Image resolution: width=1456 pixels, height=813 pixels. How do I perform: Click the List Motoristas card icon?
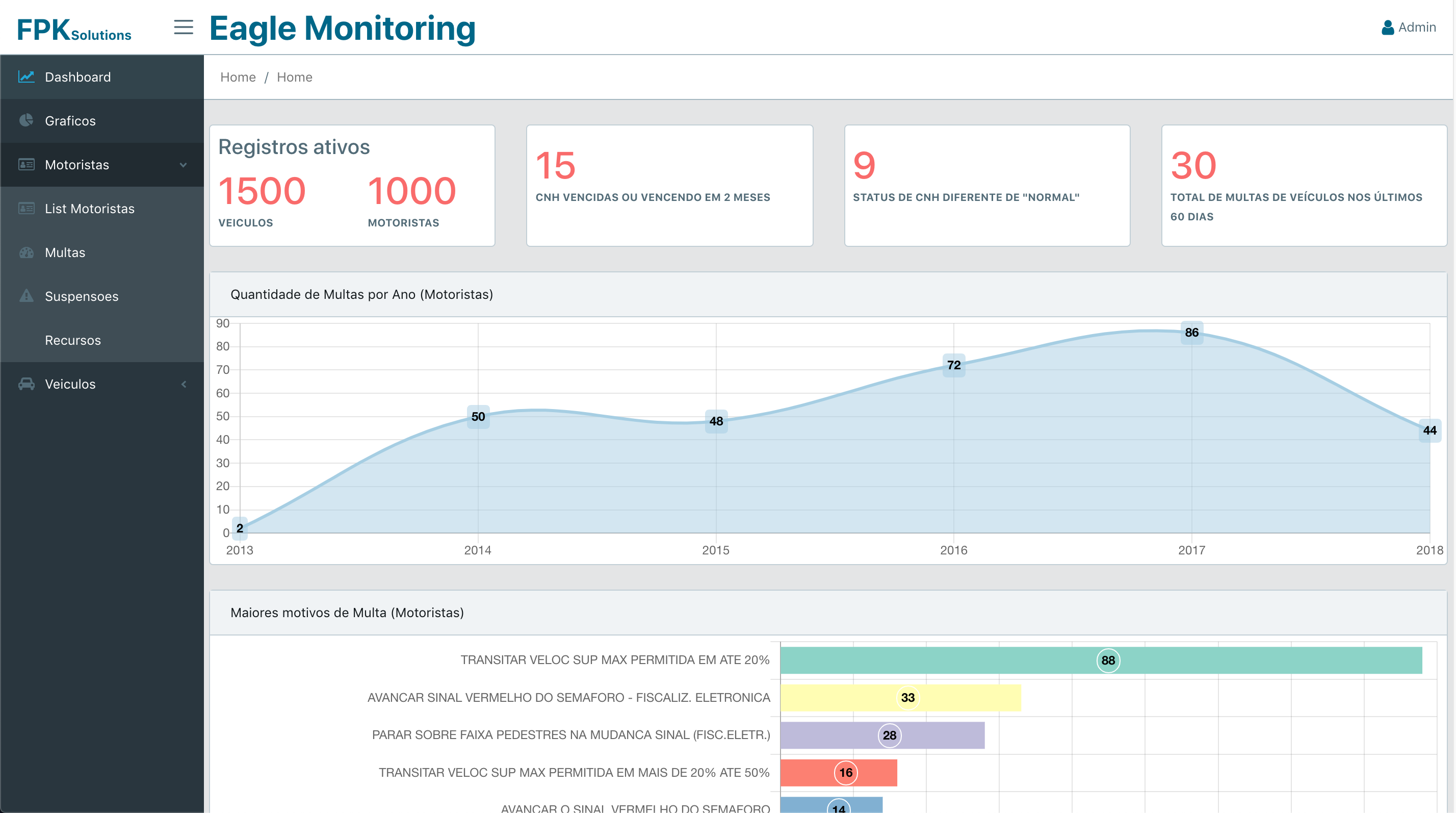click(x=26, y=208)
